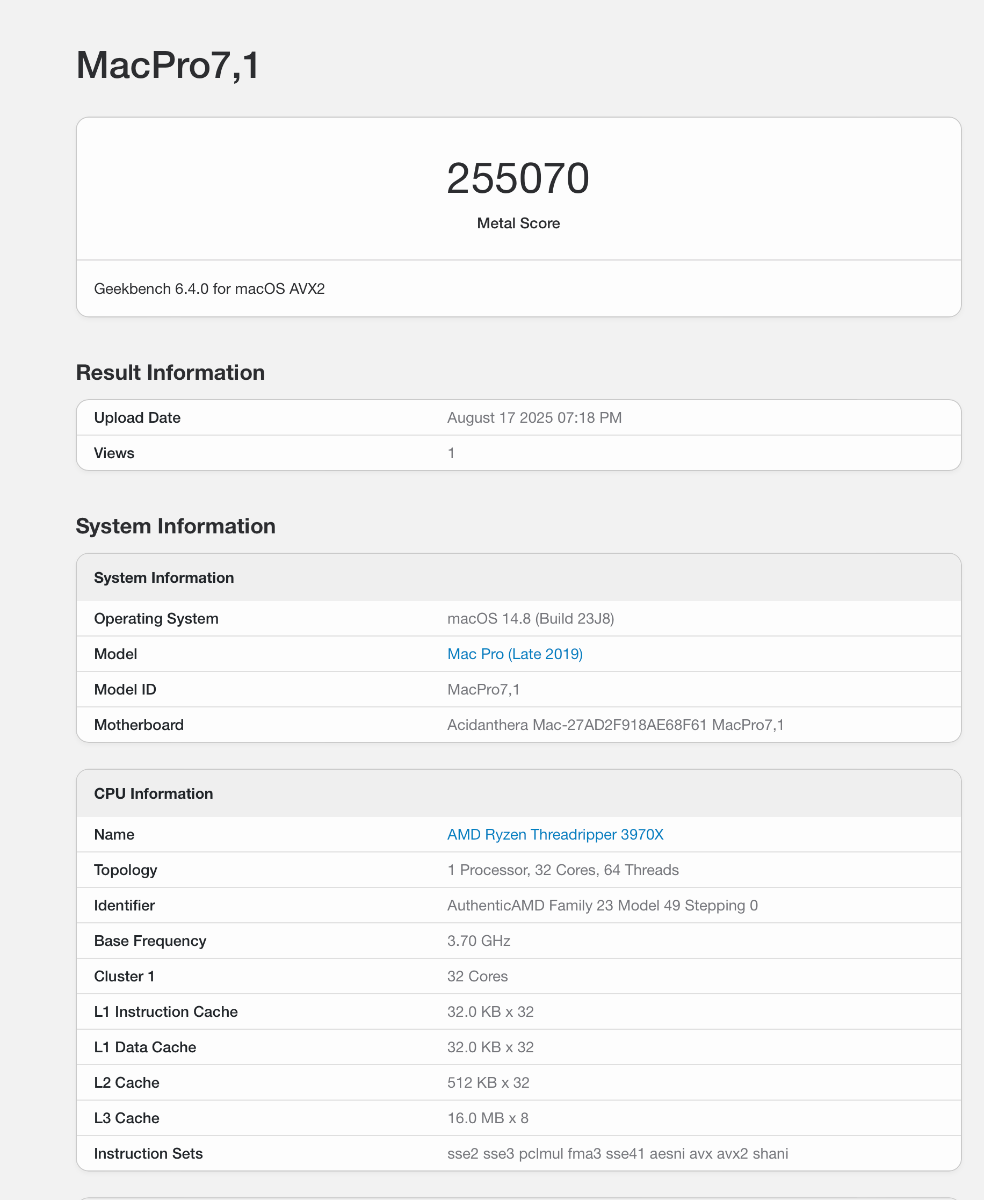
Task: Click the AuthenticAMD Family 23 identifier value
Action: point(602,905)
